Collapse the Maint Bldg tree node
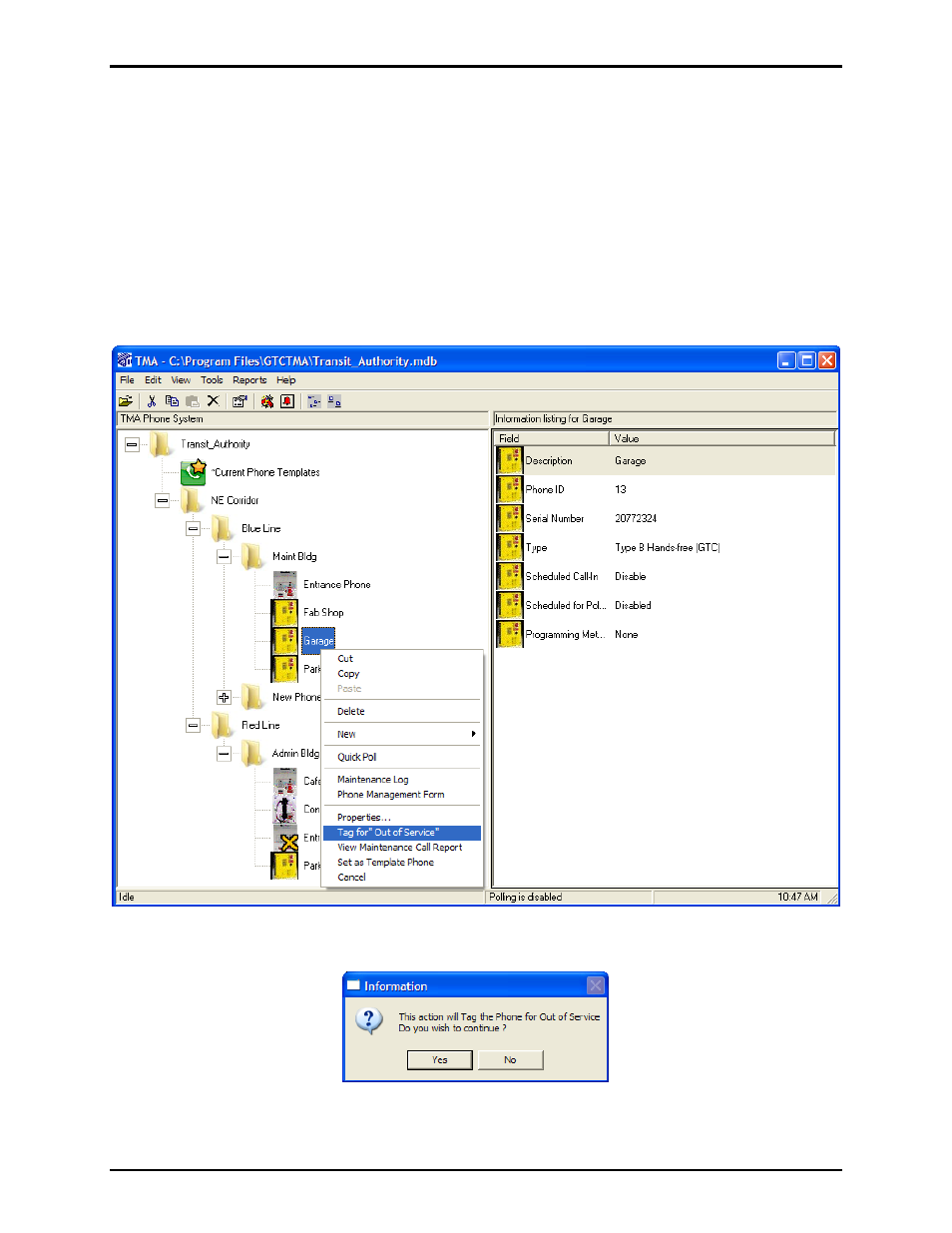This screenshot has width=952, height=1233. point(225,556)
